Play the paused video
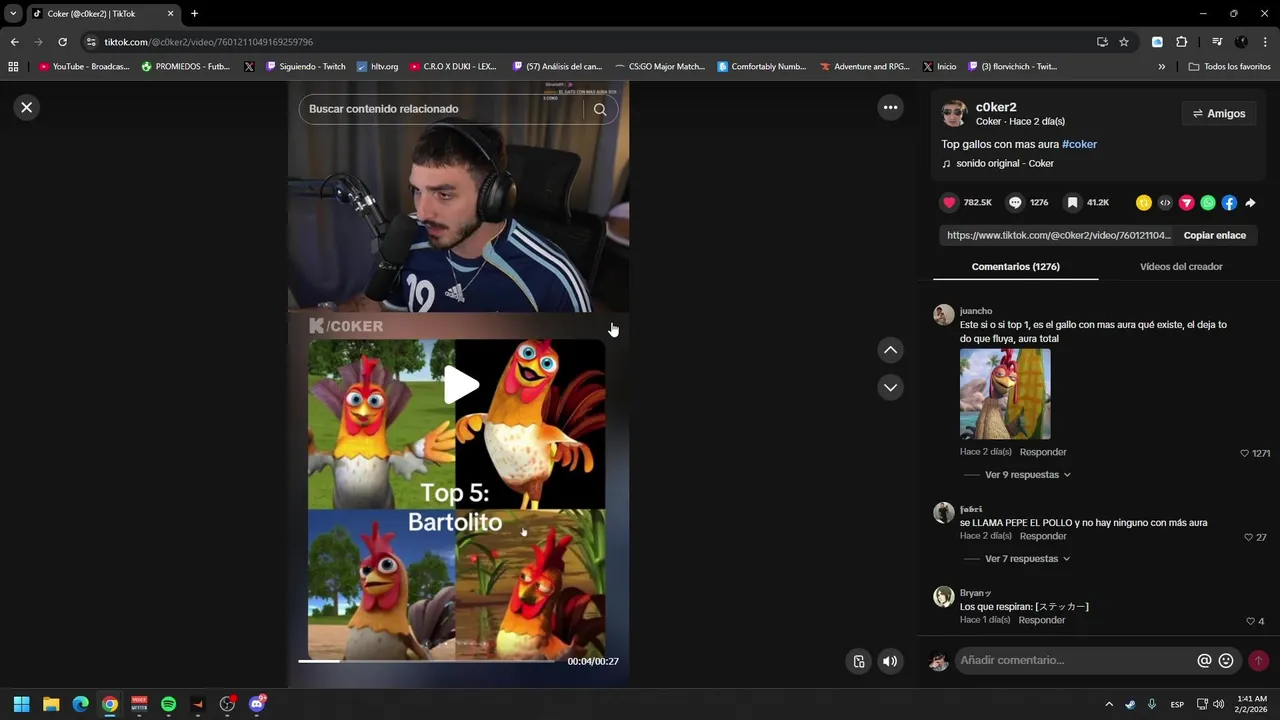The height and width of the screenshot is (720, 1280). pyautogui.click(x=460, y=385)
